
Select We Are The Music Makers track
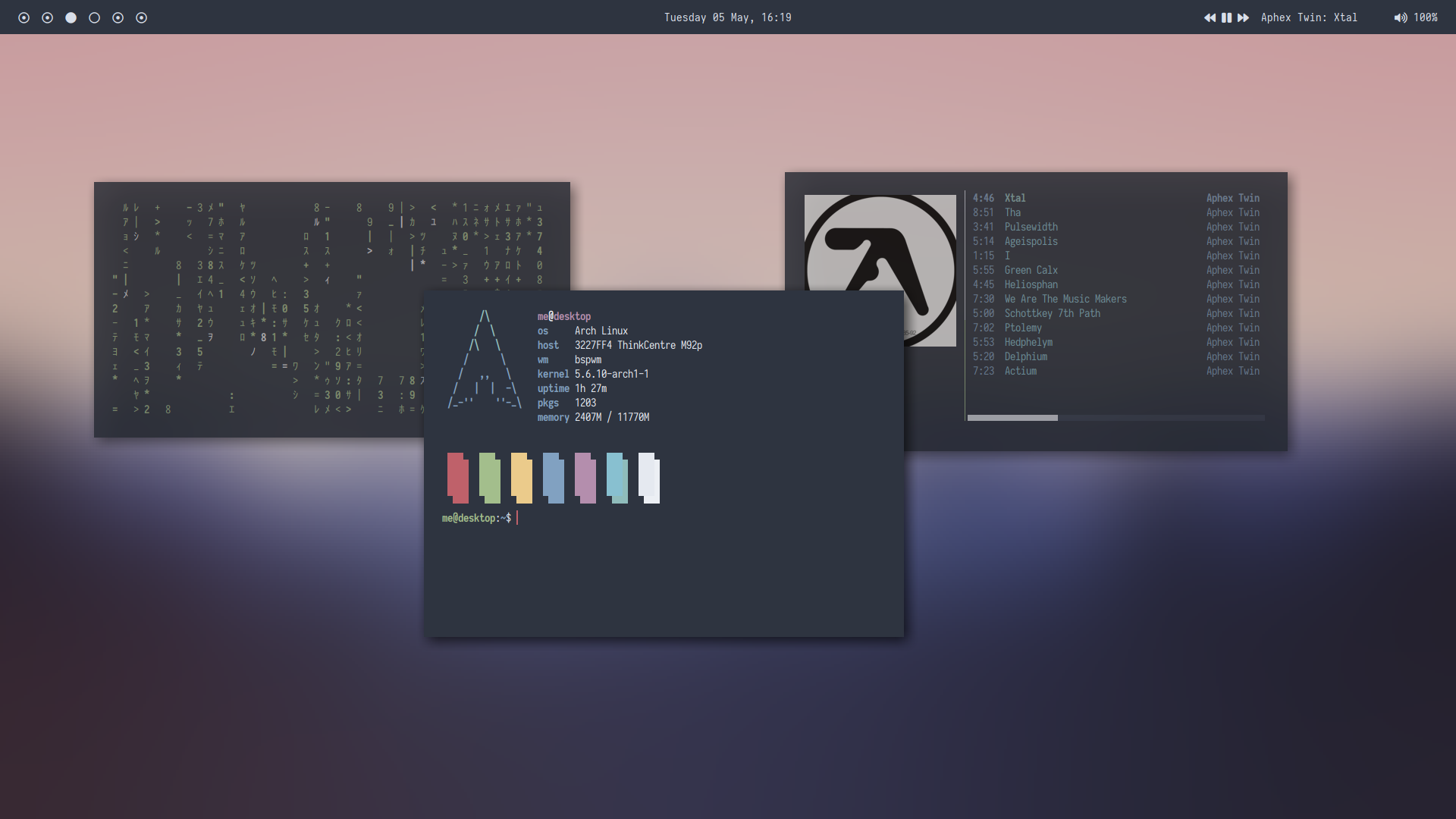tap(1065, 299)
